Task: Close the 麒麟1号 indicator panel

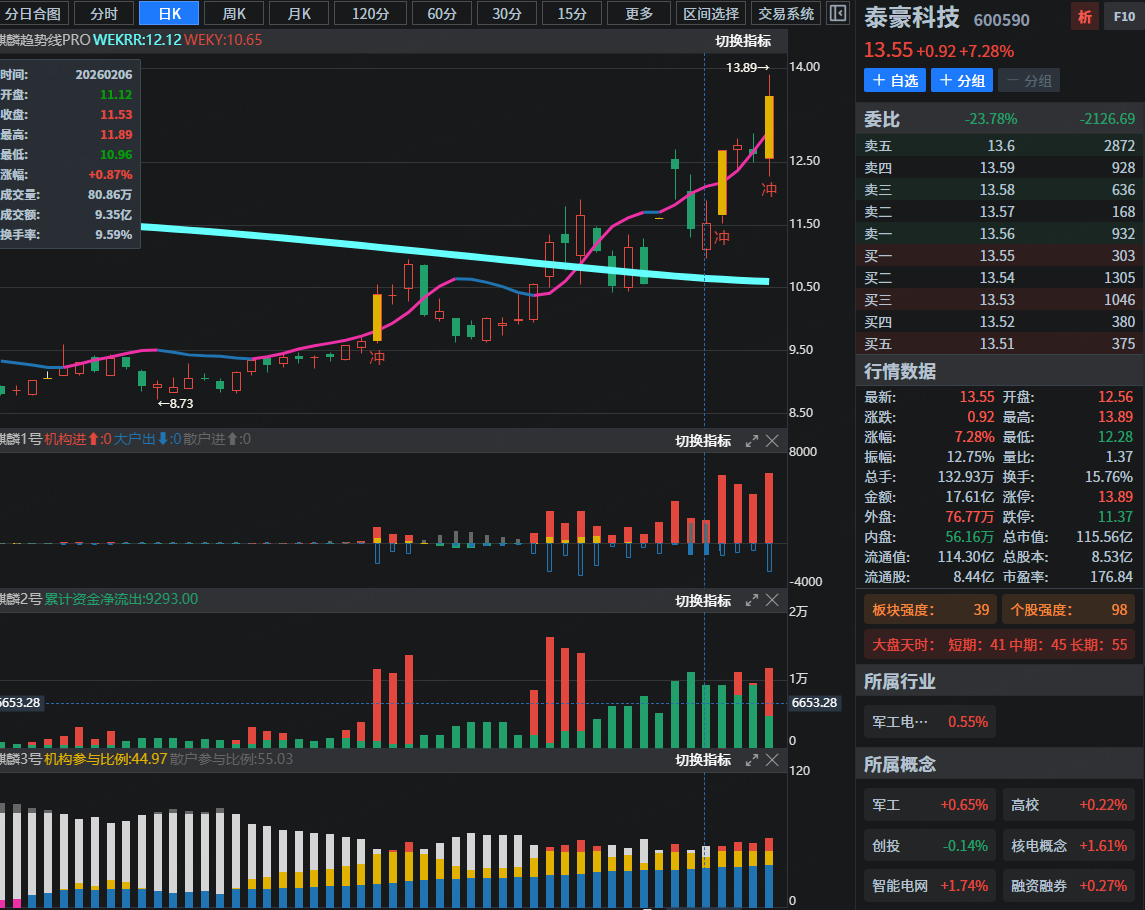Action: tap(772, 441)
